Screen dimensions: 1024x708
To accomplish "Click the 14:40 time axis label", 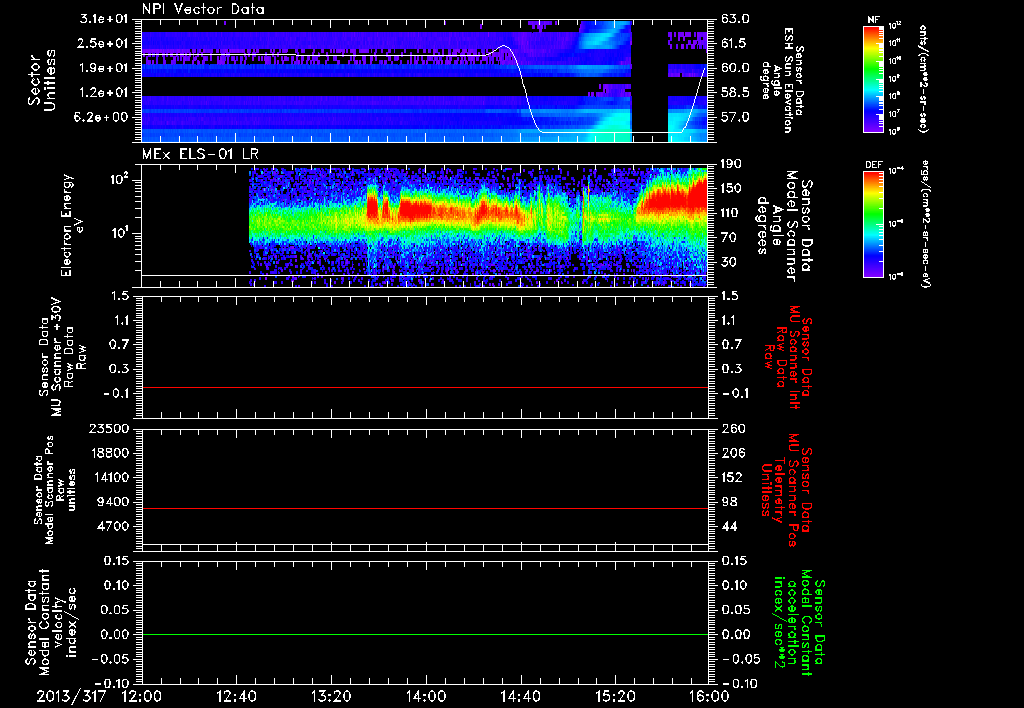I will pyautogui.click(x=520, y=696).
